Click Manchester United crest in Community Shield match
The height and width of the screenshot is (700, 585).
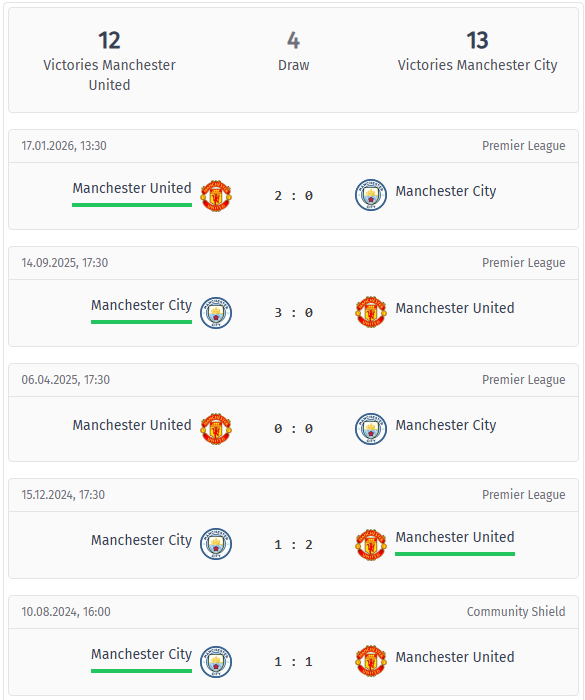click(371, 661)
